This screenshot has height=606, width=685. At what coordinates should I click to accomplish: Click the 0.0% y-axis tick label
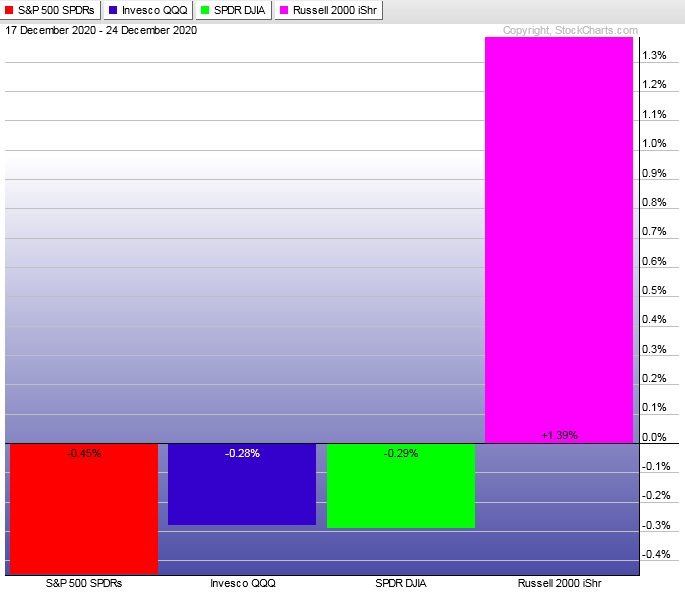[x=654, y=437]
